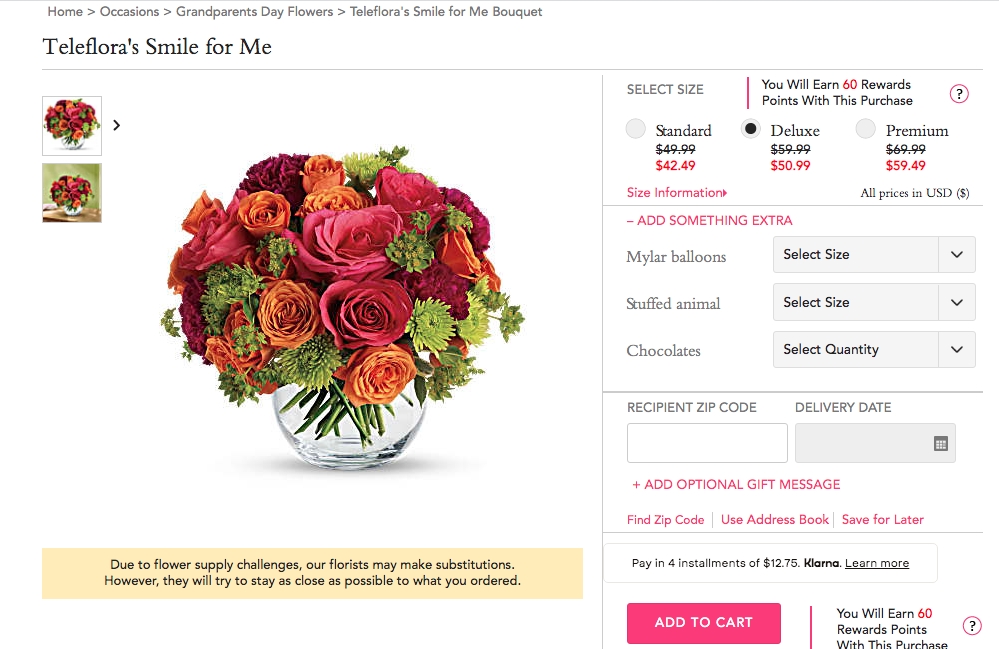Click Save for Later
Viewport: 999px width, 649px height.
(x=882, y=519)
